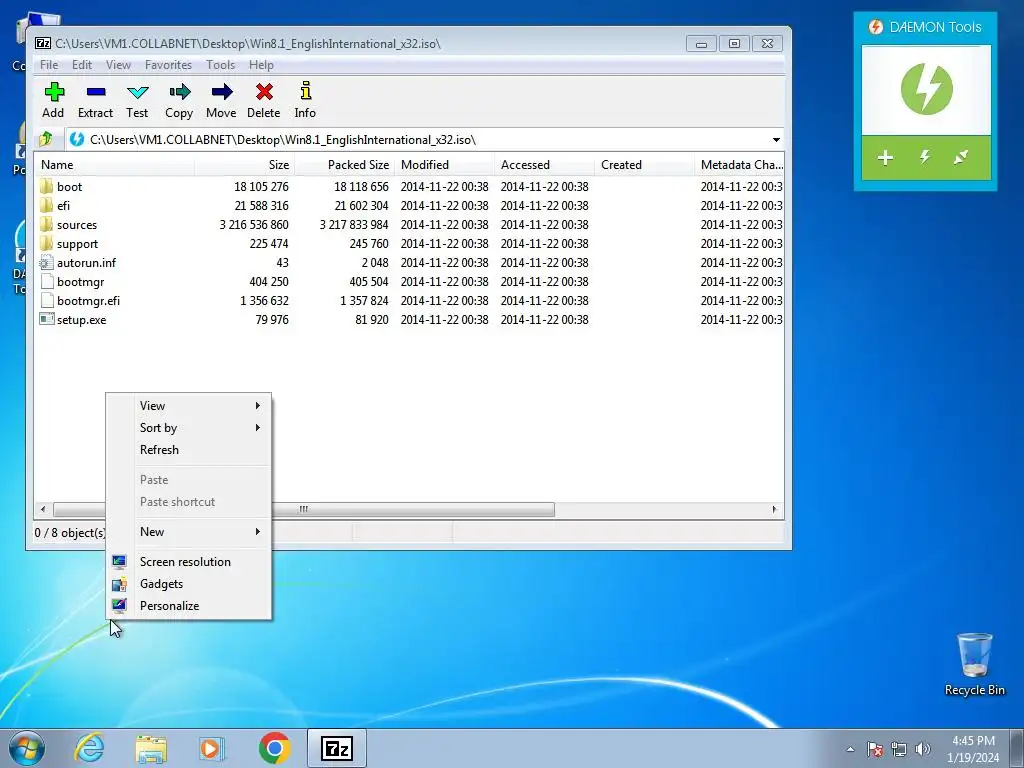Sort by the Accessed column header
This screenshot has width=1024, height=768.
(x=544, y=165)
